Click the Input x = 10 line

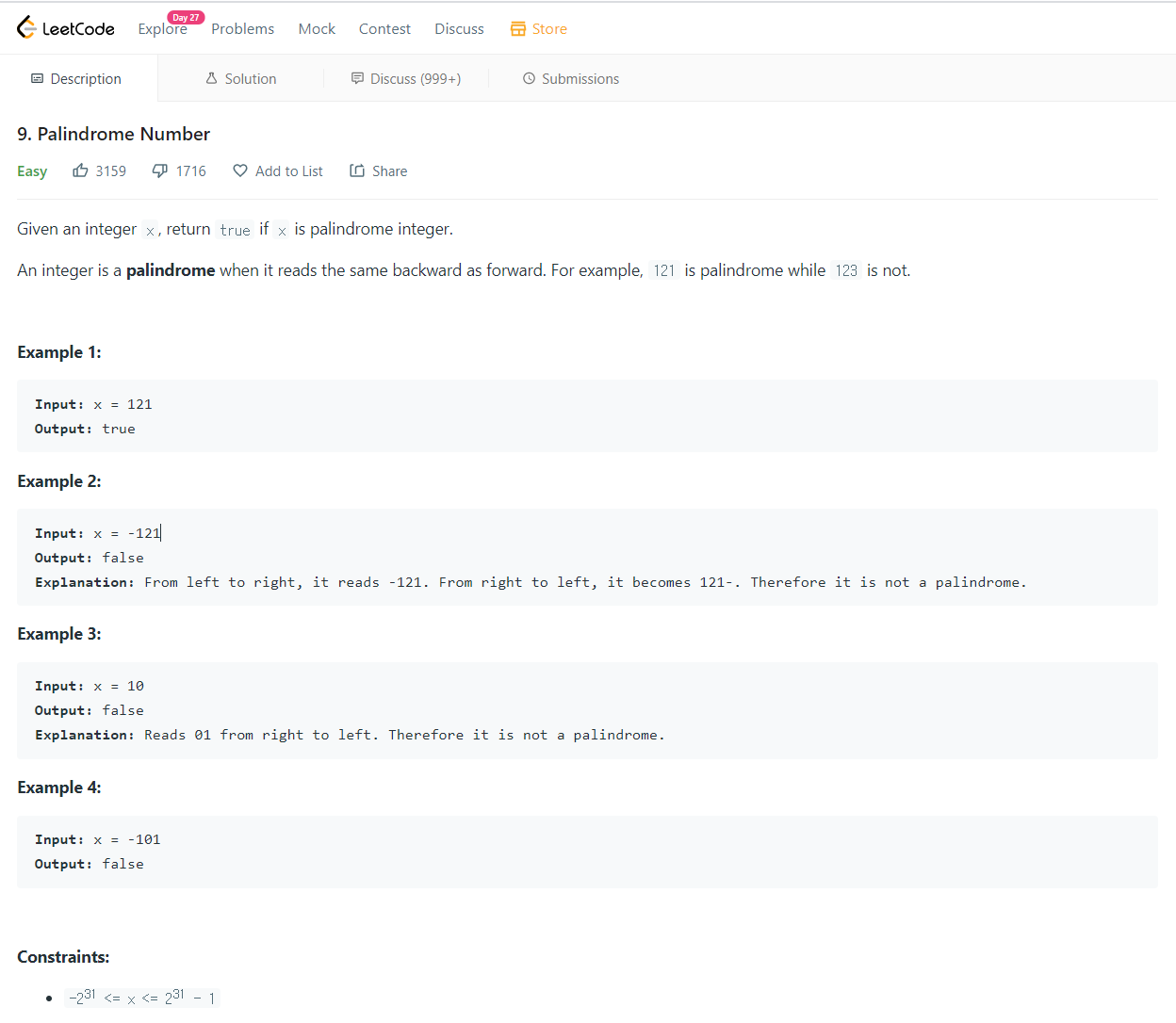90,686
